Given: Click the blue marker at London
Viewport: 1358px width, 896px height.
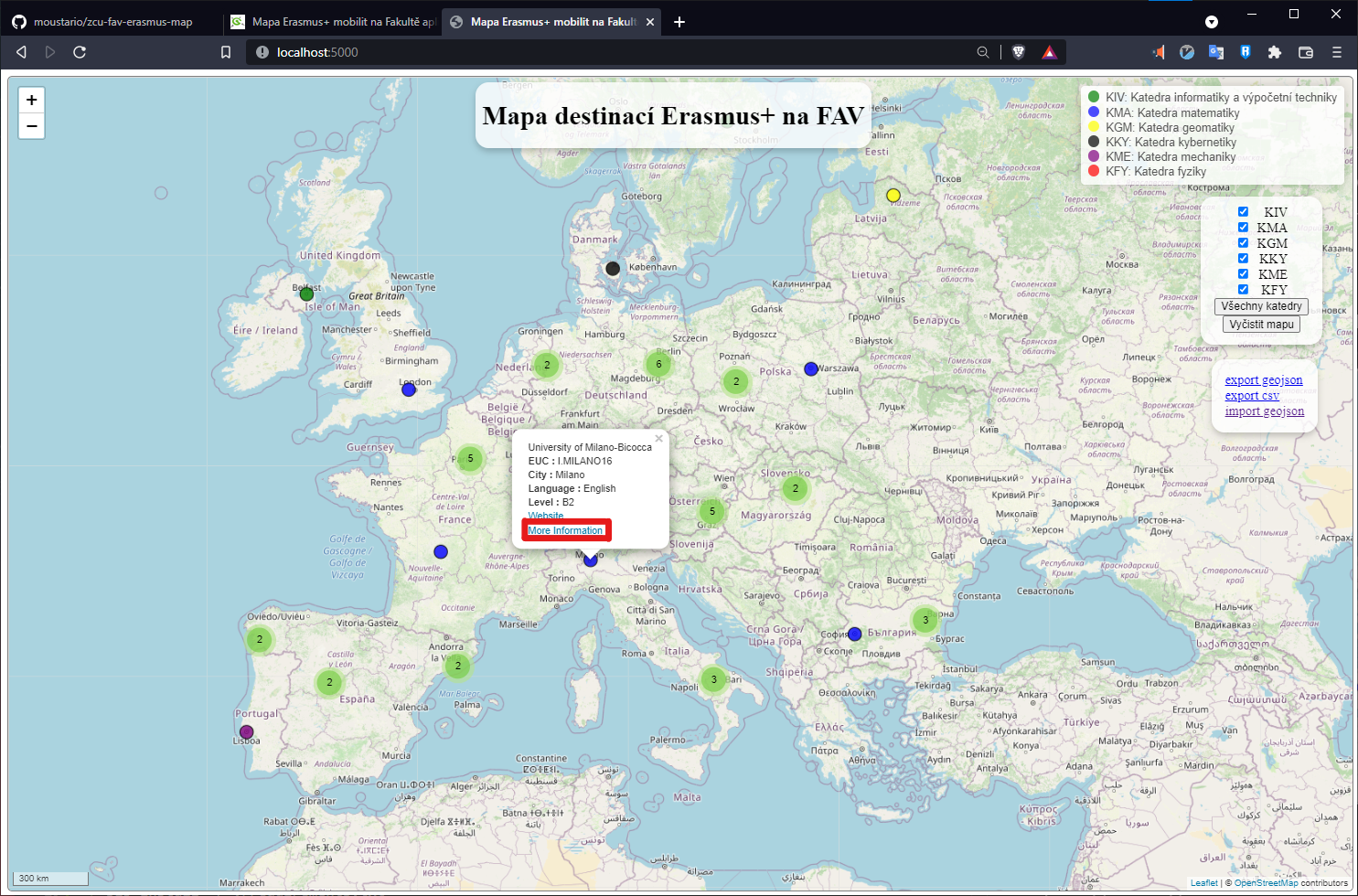Looking at the screenshot, I should pos(409,389).
